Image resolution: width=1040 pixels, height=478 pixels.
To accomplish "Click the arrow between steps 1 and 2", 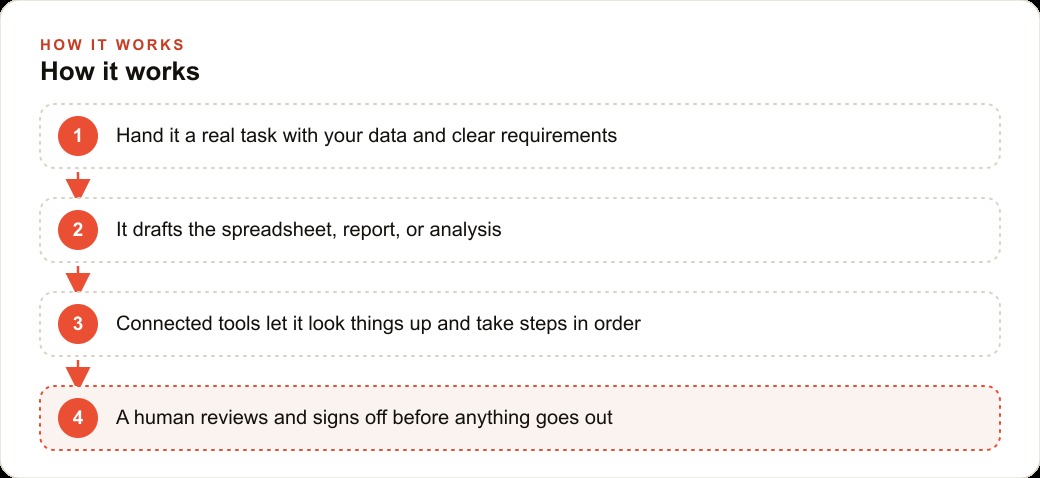I will (78, 184).
